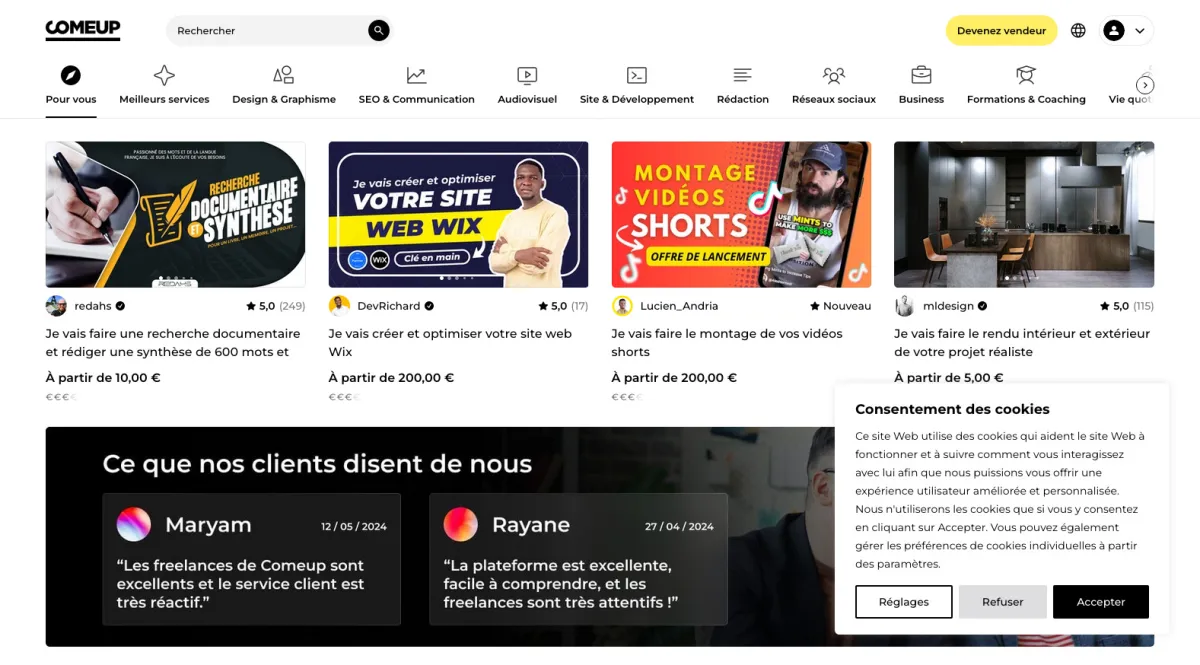Open the redahs seller name link
This screenshot has width=1200, height=665.
point(93,306)
